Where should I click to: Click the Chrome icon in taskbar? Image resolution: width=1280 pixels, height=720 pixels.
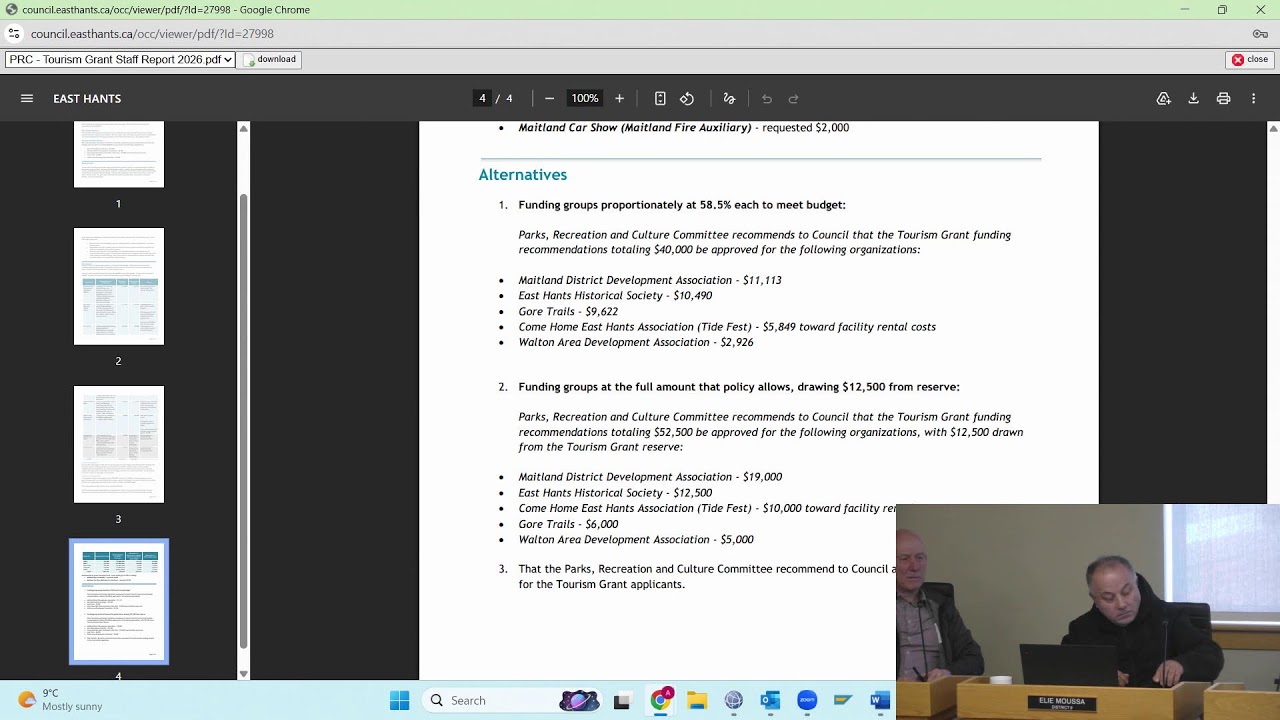(660, 700)
